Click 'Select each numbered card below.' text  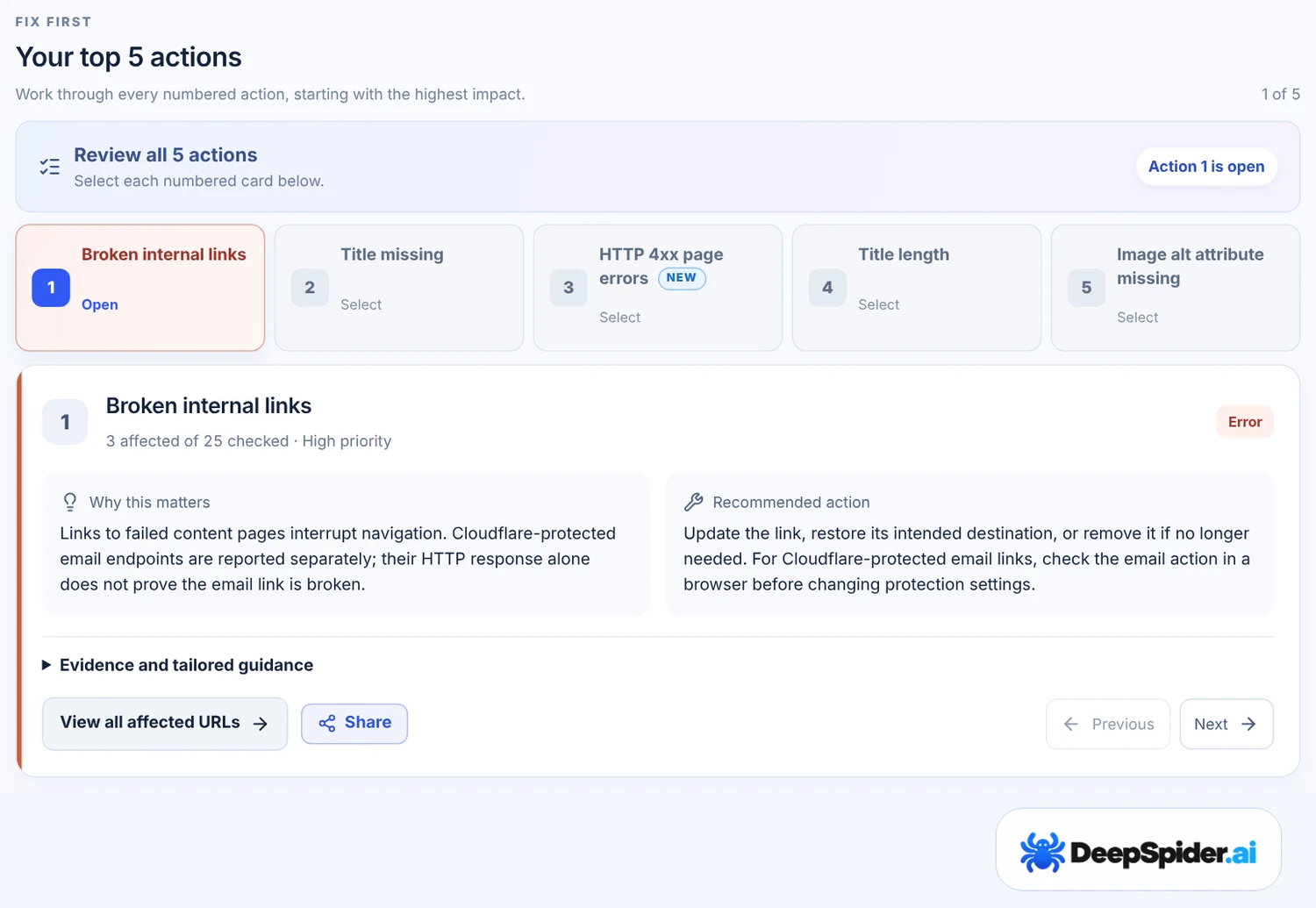coord(199,181)
